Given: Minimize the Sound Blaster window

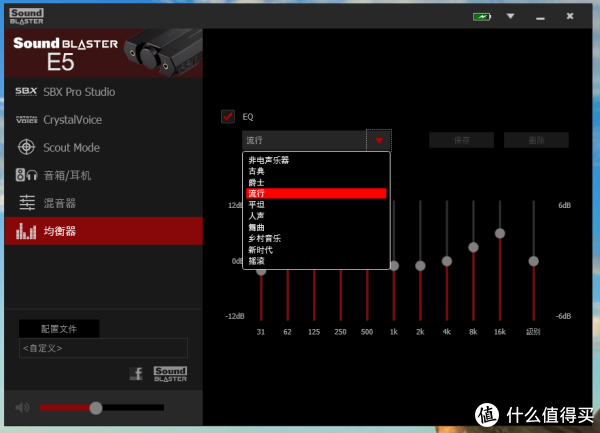Looking at the screenshot, I should point(540,18).
